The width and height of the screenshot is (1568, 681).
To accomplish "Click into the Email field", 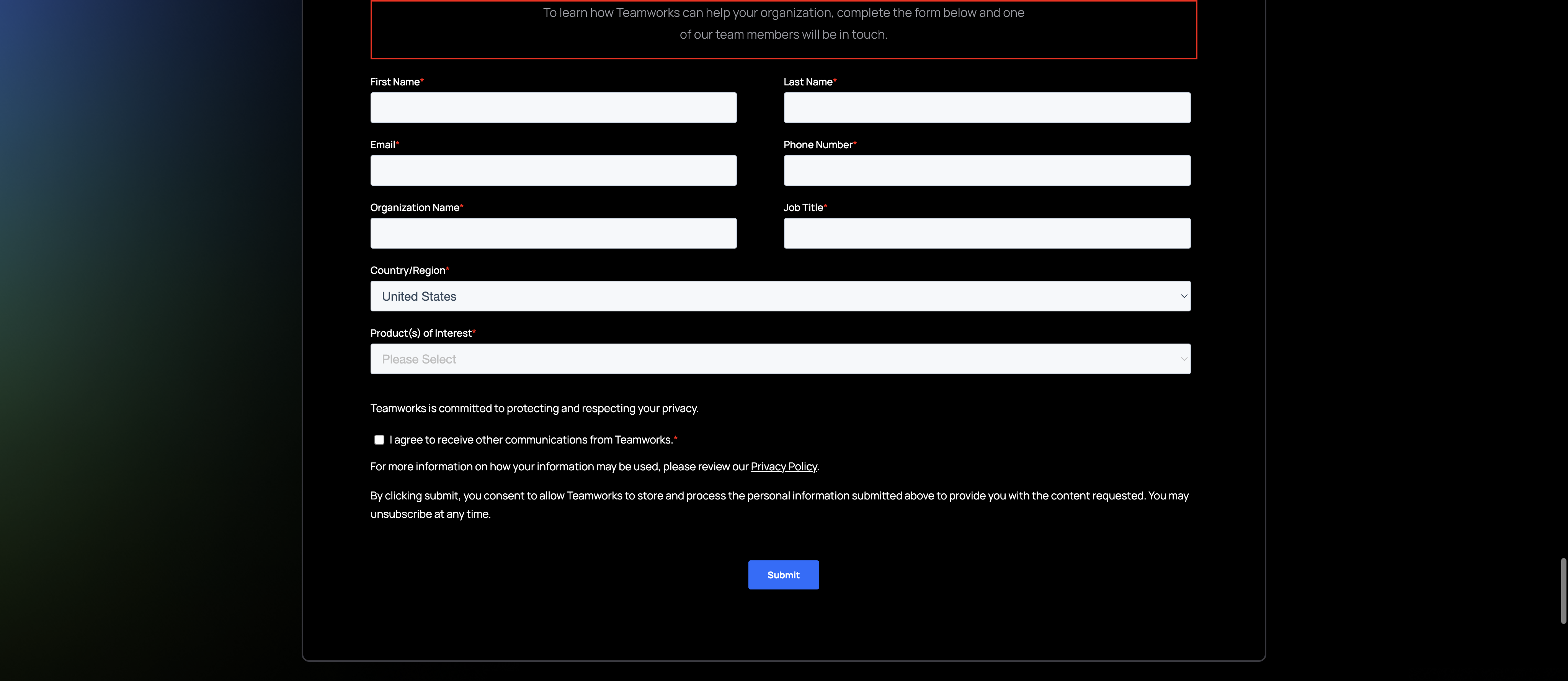I will 553,170.
